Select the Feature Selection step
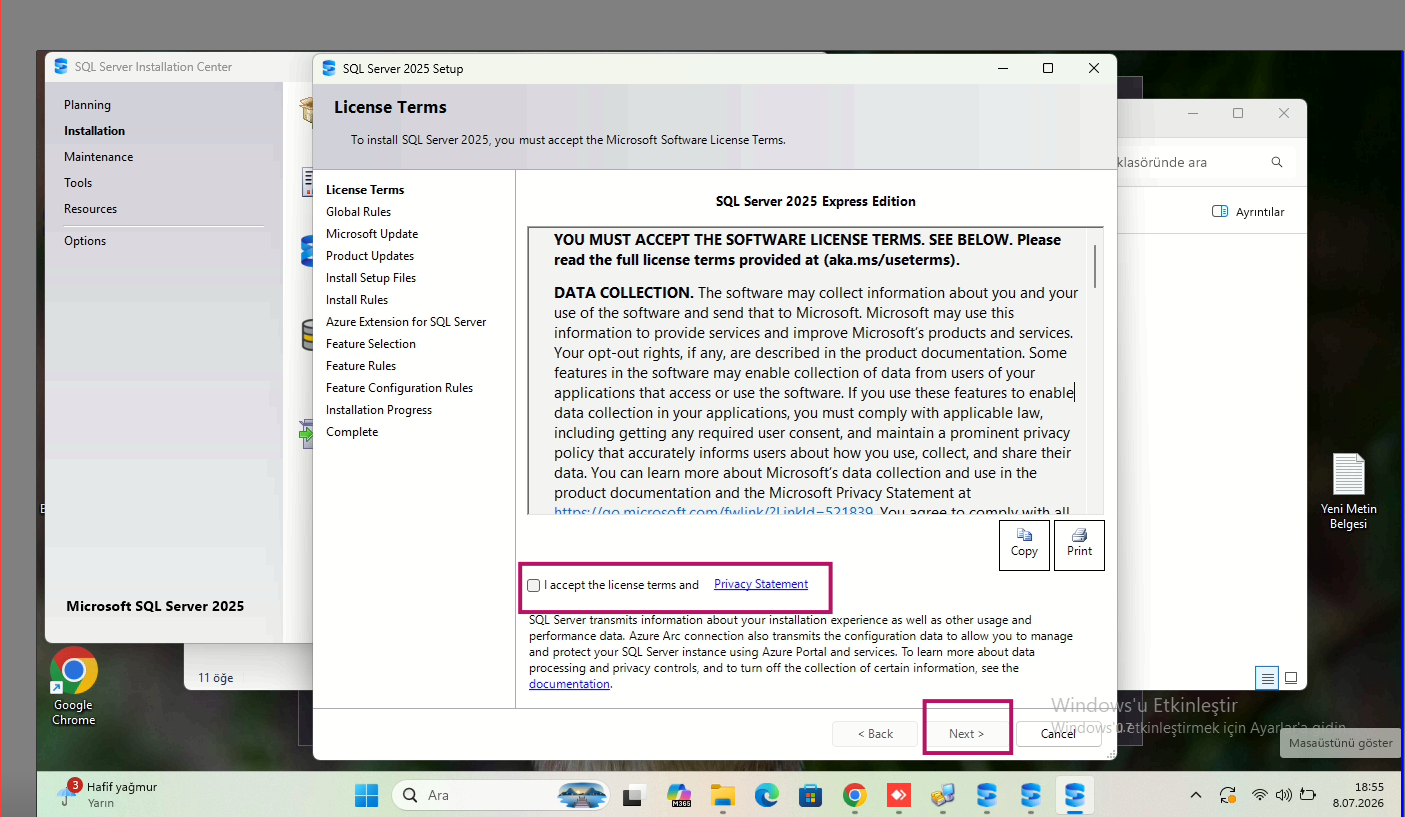1405x817 pixels. [371, 344]
